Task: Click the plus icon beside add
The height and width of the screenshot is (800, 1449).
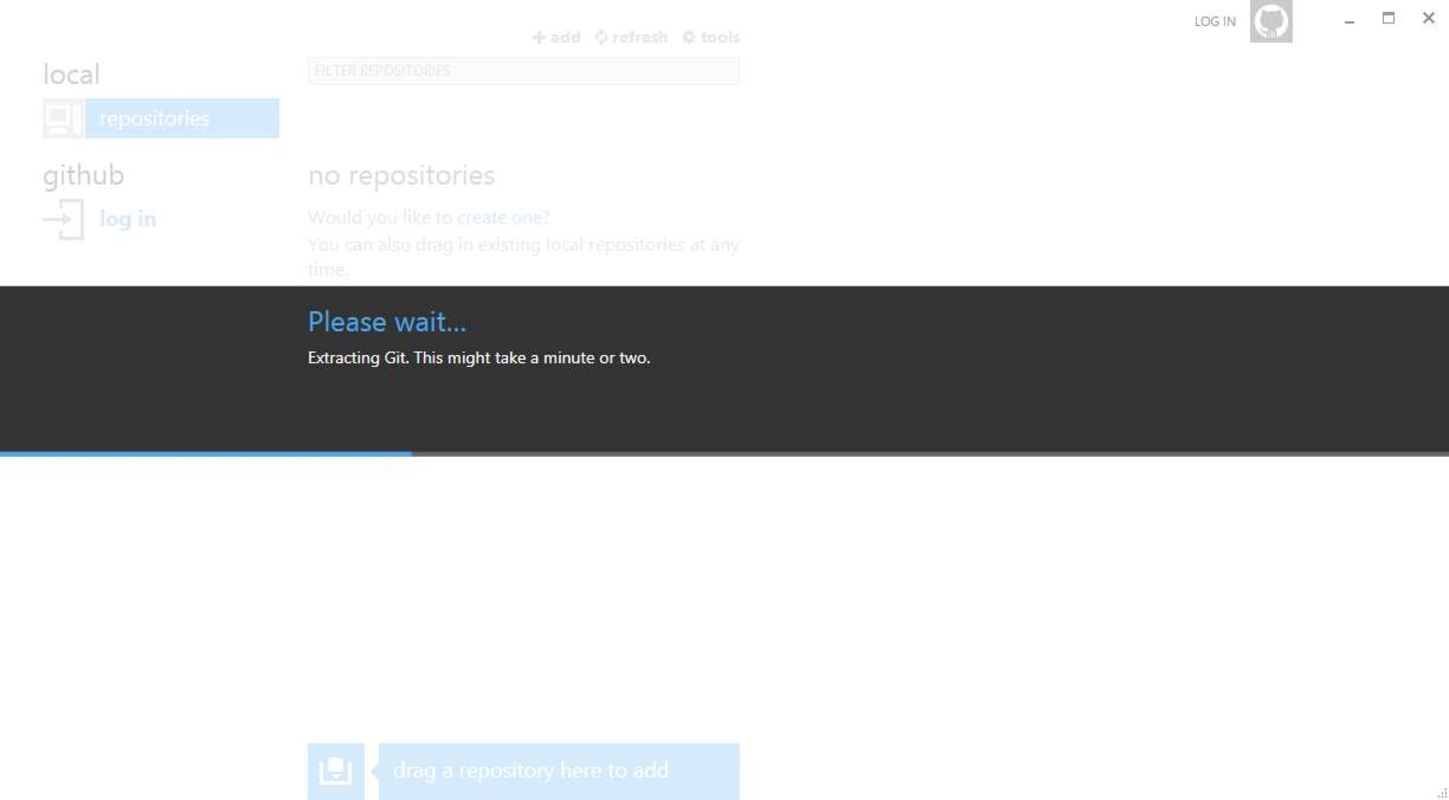Action: click(x=539, y=37)
